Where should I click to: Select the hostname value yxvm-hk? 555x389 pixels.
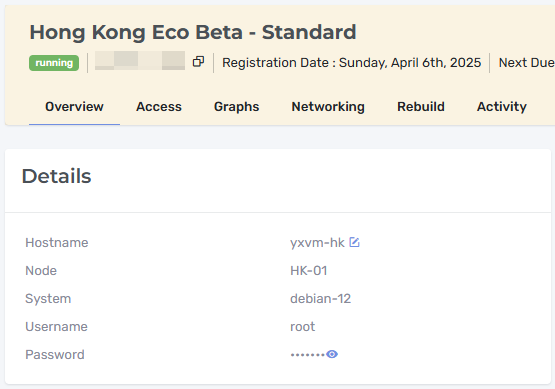pyautogui.click(x=317, y=243)
